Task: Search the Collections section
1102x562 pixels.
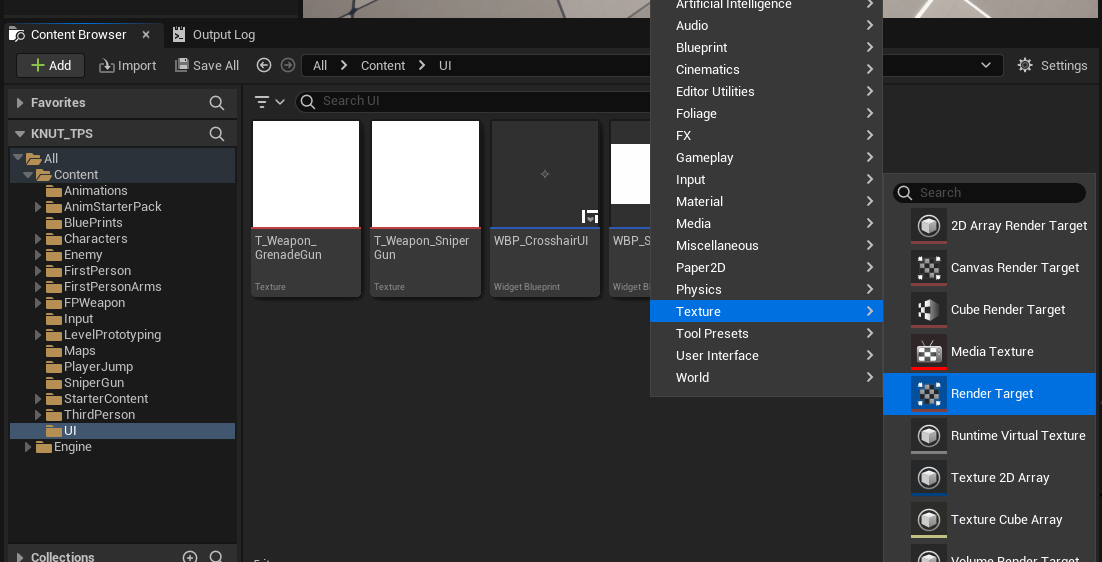Action: (x=216, y=557)
